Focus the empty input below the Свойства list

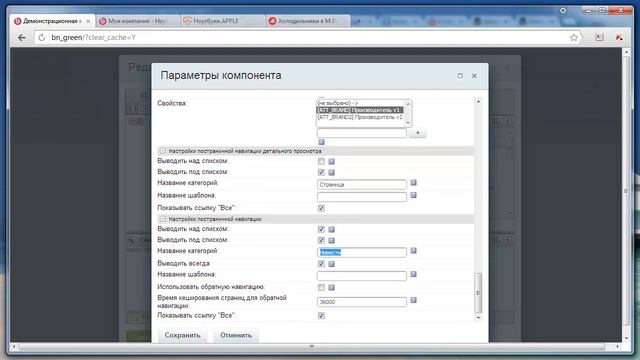(362, 133)
